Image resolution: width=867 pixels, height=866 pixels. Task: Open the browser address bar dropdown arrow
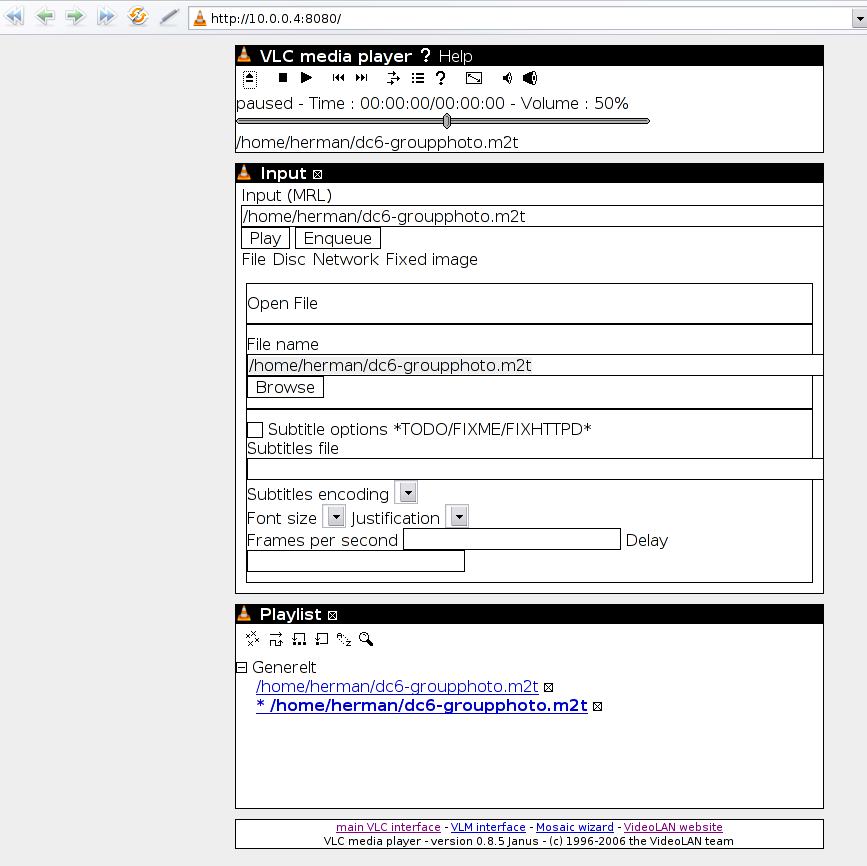pyautogui.click(x=859, y=18)
